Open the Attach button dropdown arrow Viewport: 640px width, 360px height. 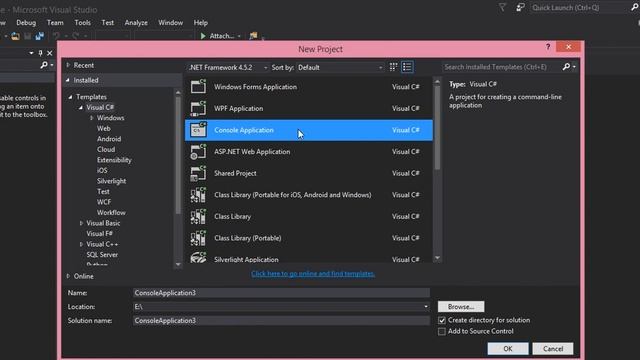[239, 36]
